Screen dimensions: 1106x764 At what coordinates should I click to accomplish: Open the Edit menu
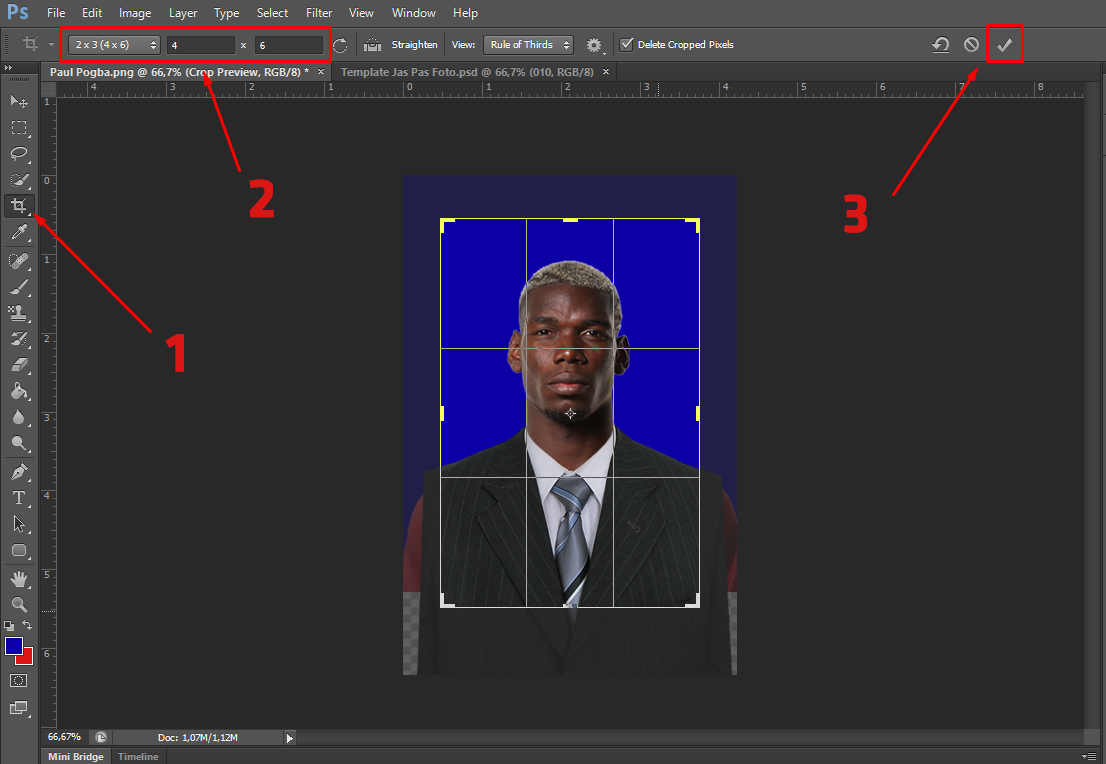click(92, 13)
